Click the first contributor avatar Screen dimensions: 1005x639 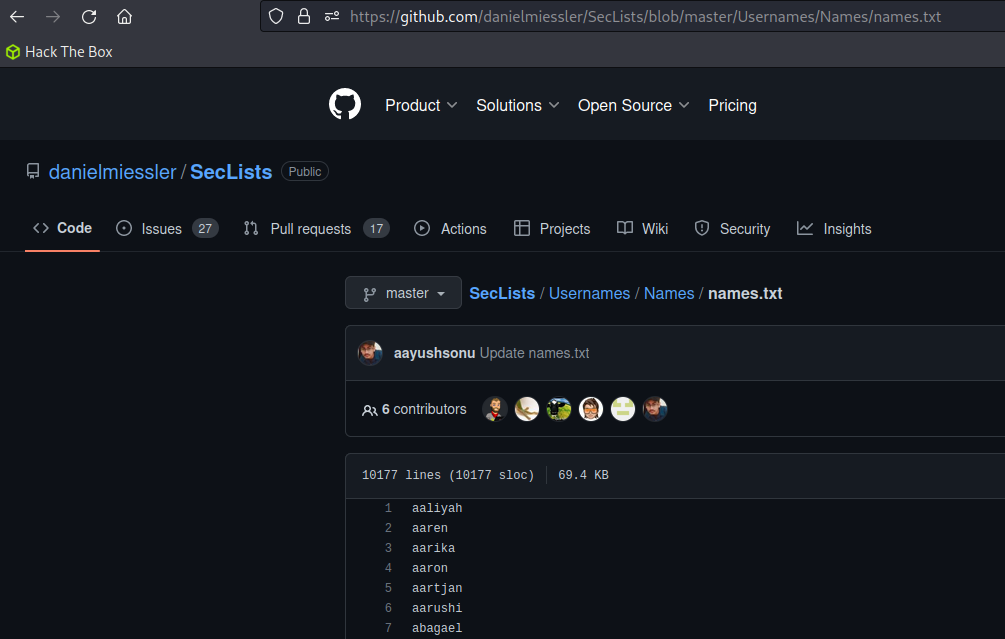(495, 409)
